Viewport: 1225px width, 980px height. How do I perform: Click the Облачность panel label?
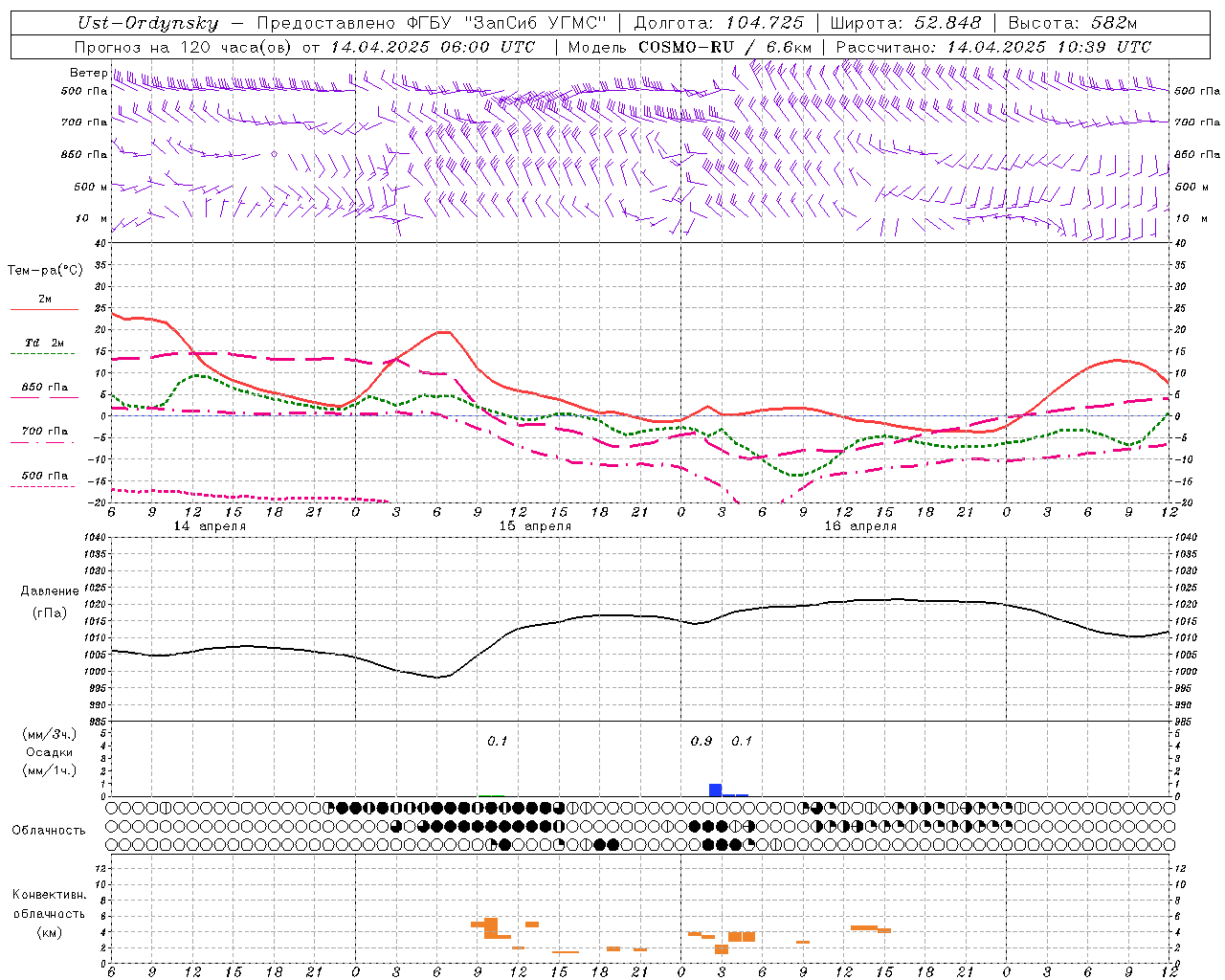[49, 830]
